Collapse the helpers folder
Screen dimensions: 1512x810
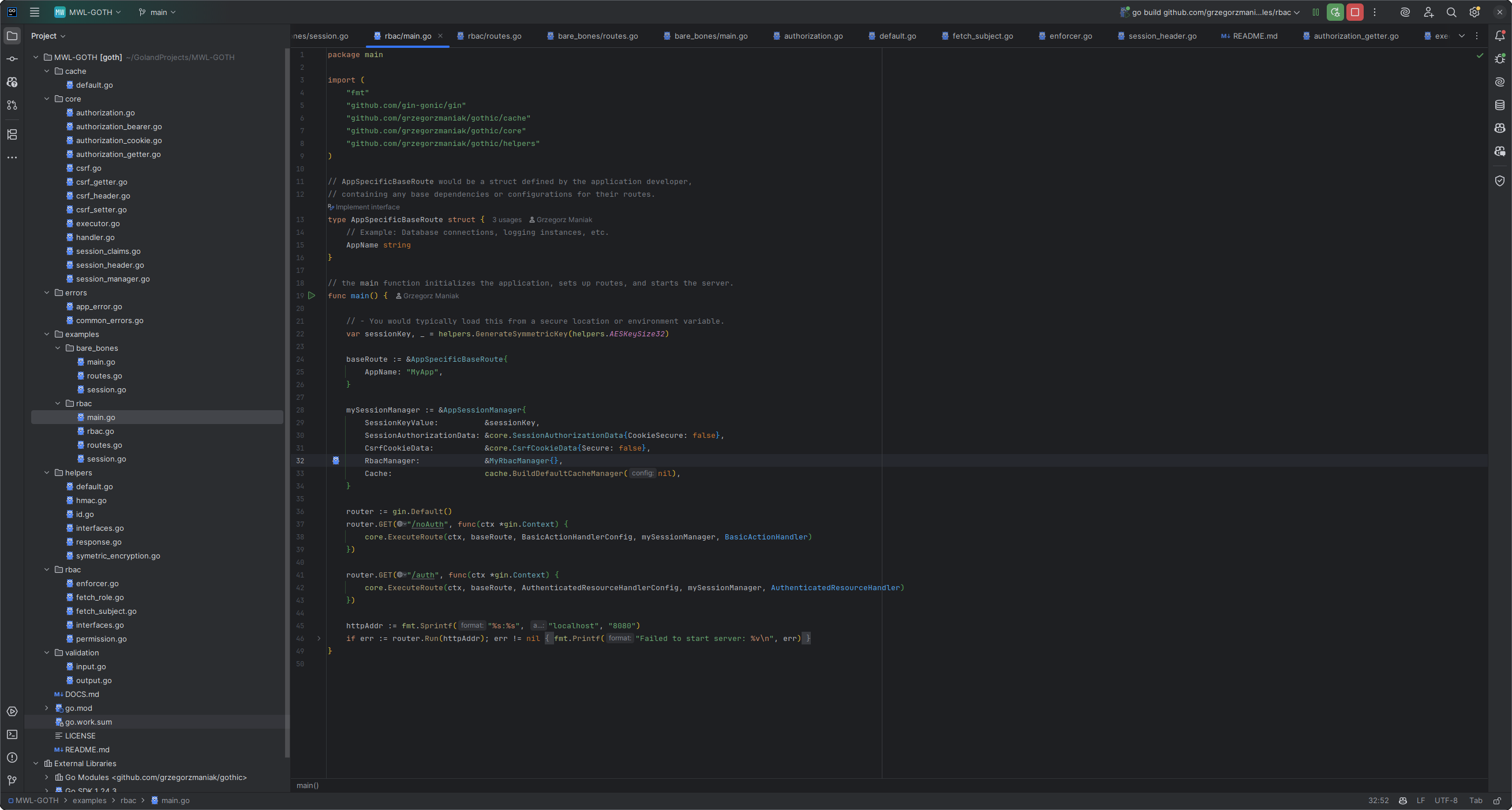[47, 472]
